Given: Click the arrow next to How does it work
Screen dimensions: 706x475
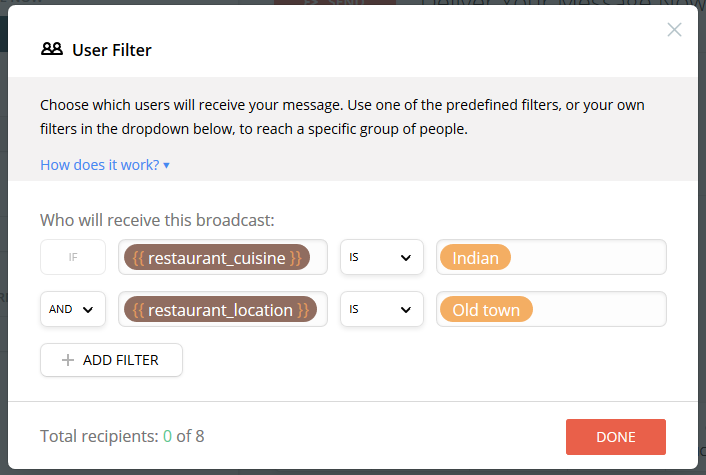Looking at the screenshot, I should (x=166, y=165).
